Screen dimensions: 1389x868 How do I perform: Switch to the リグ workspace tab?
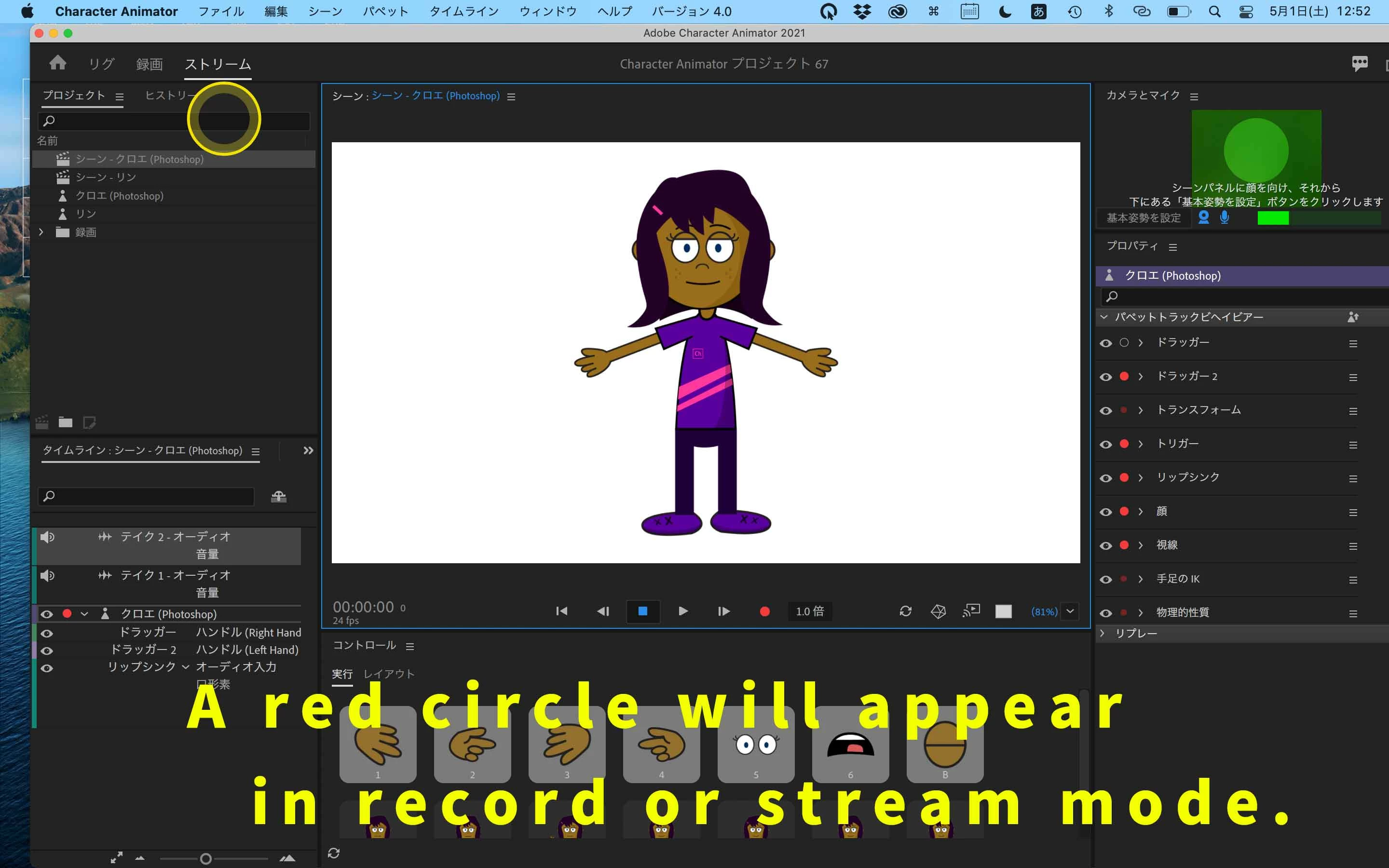pos(101,64)
